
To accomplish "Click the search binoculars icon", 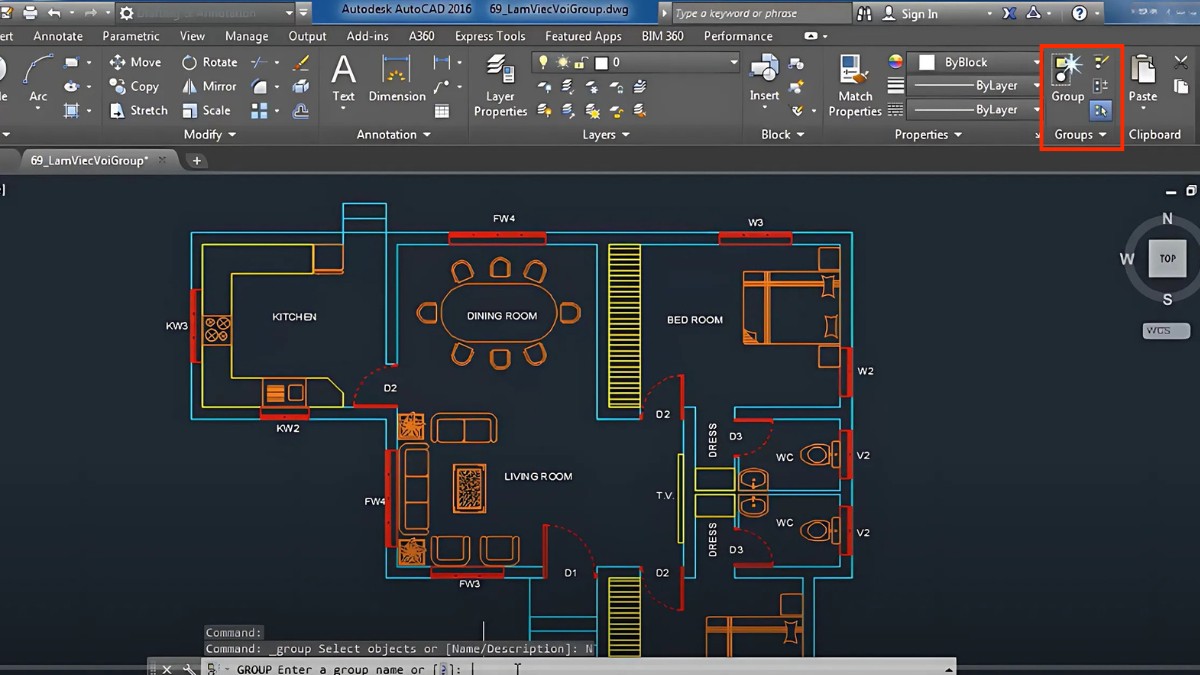I will pyautogui.click(x=864, y=13).
